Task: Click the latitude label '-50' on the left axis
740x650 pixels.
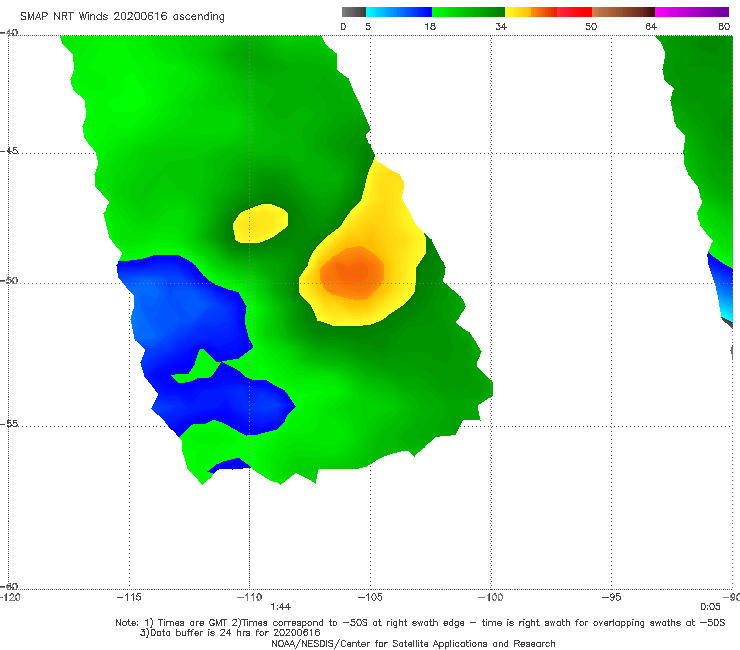Action: click(x=9, y=280)
